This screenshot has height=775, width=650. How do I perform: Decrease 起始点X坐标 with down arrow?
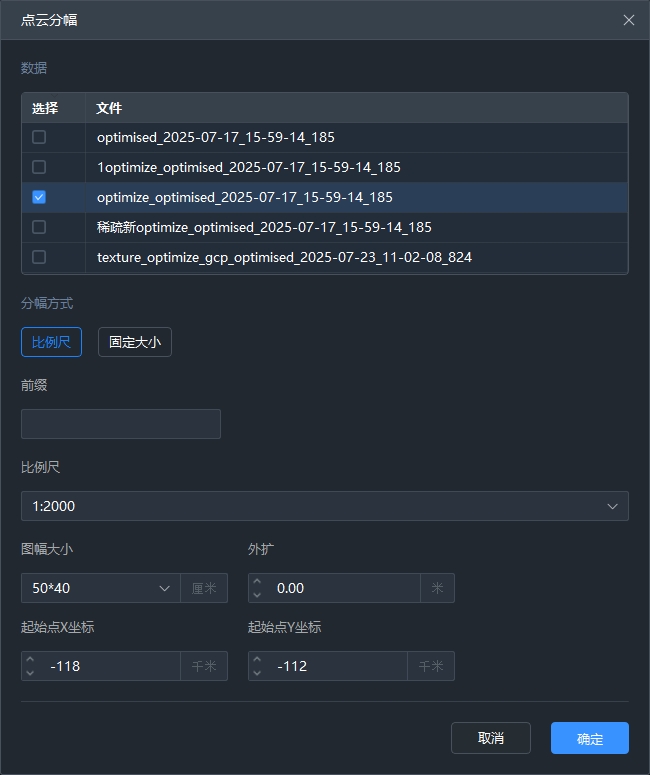[x=30, y=673]
